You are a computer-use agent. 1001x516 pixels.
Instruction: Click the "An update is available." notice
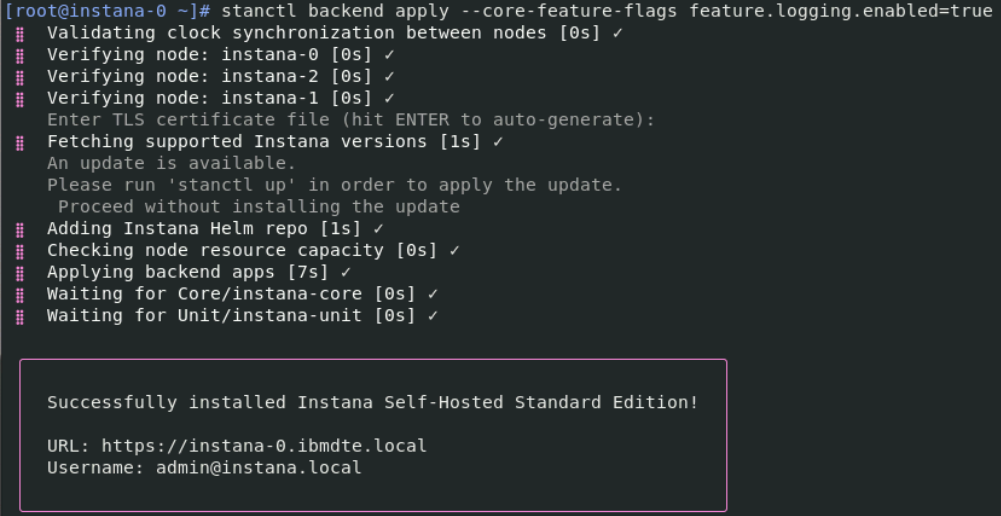tap(171, 164)
